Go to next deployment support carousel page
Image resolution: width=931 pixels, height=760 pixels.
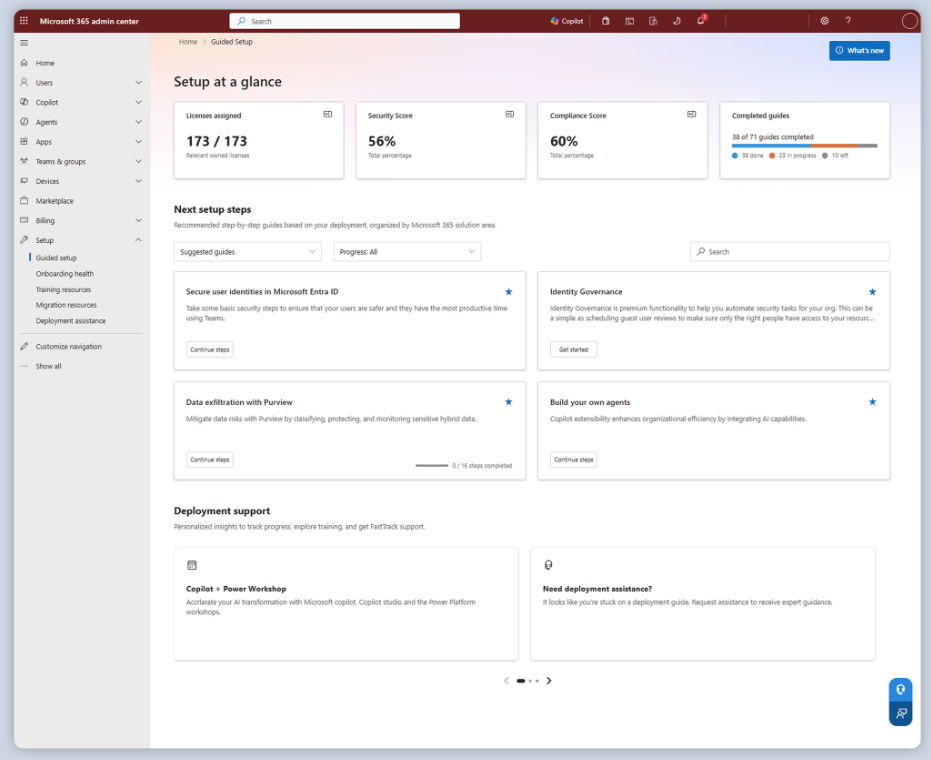point(549,680)
